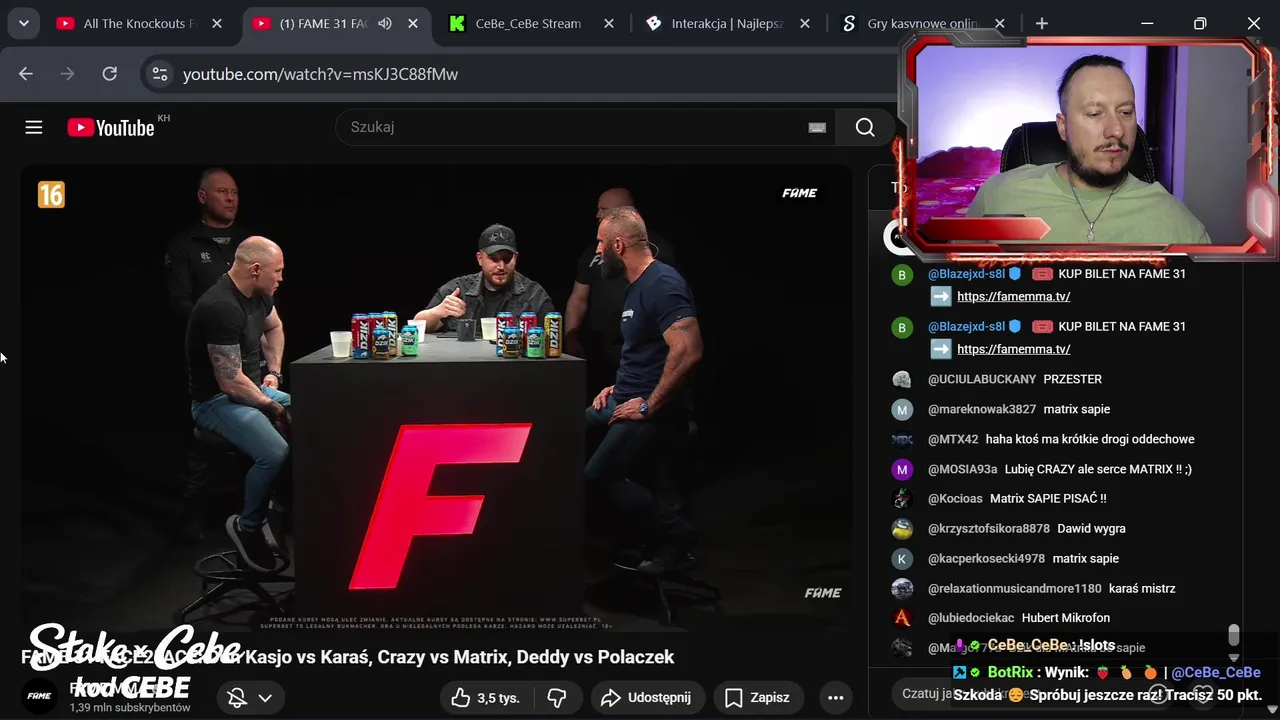
Task: Click @Kocioas chat username
Action: pos(955,498)
